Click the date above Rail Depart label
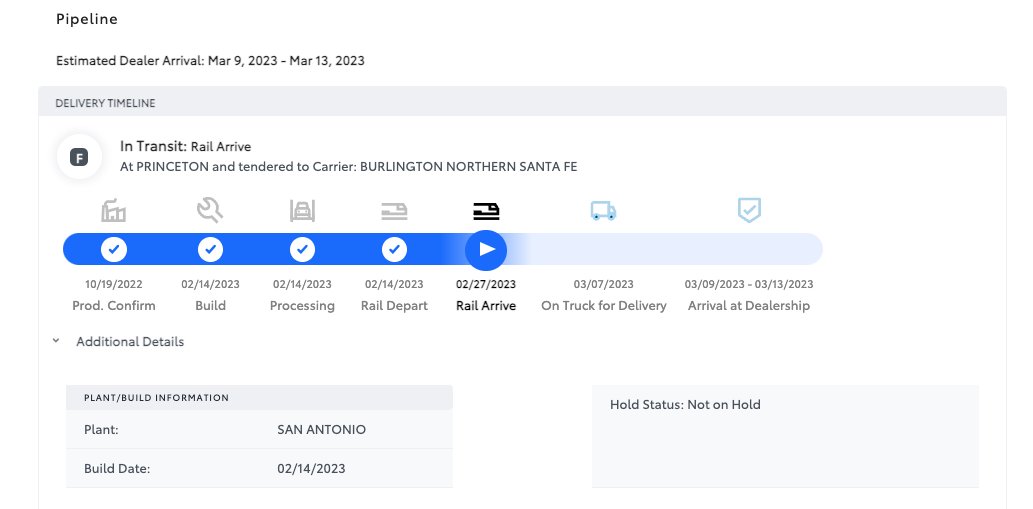 coord(394,284)
